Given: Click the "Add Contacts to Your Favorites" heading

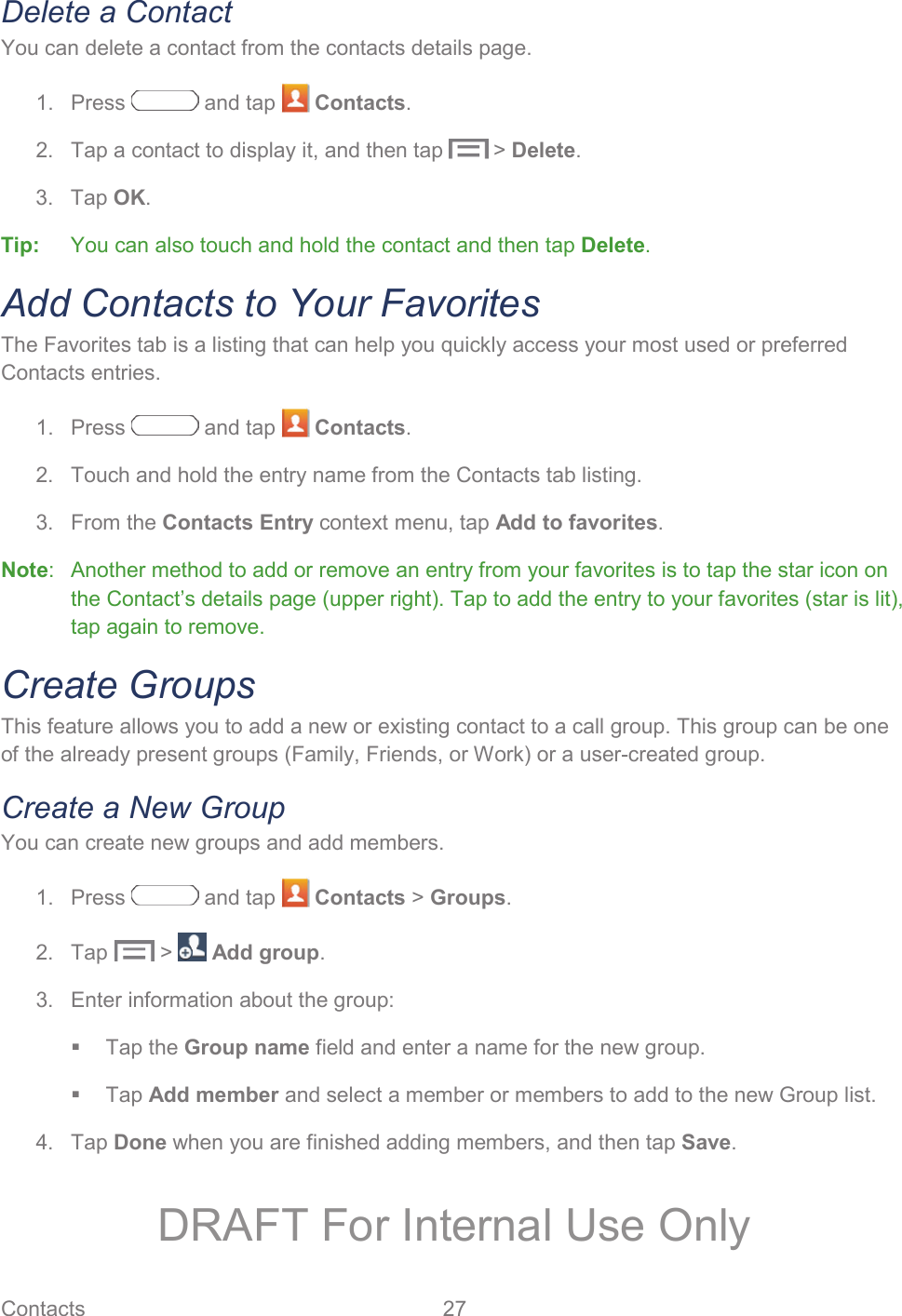Looking at the screenshot, I should (x=271, y=303).
